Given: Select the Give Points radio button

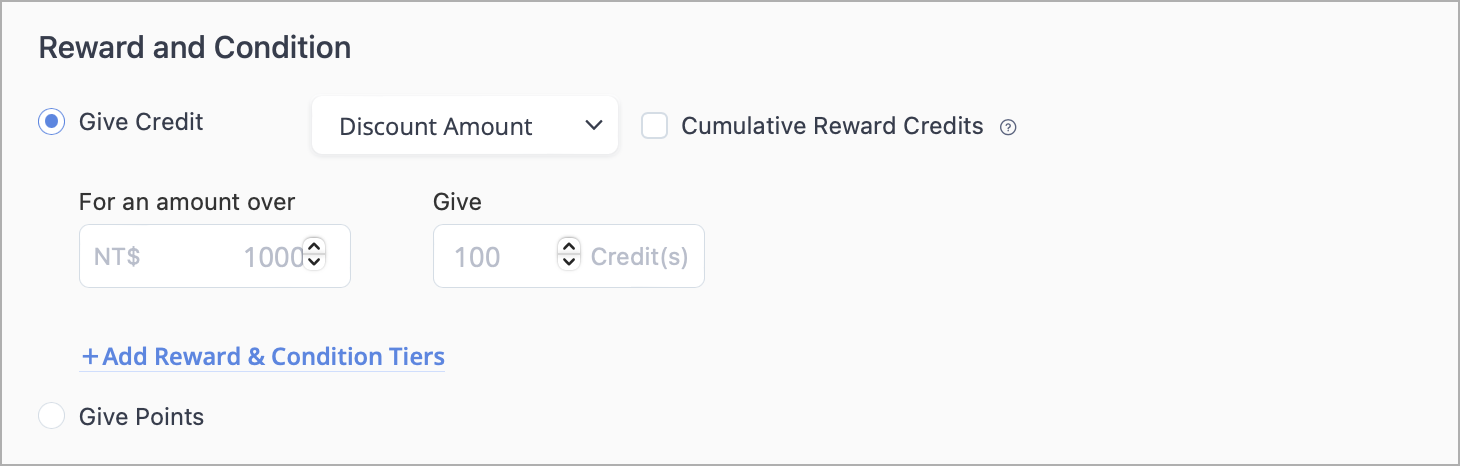Looking at the screenshot, I should pos(51,416).
